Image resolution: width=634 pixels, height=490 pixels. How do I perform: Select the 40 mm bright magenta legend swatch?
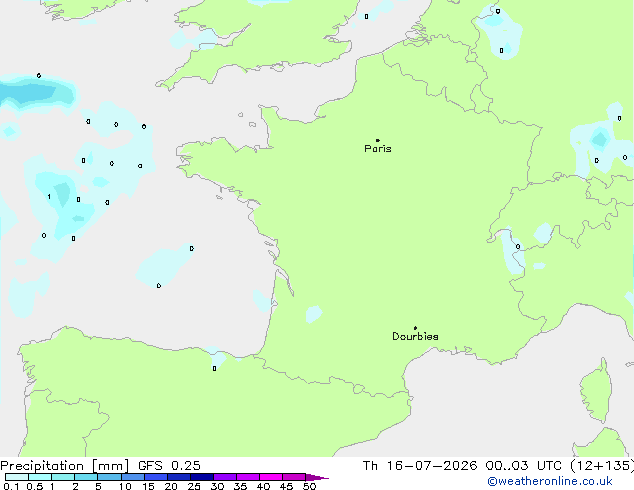click(x=271, y=477)
